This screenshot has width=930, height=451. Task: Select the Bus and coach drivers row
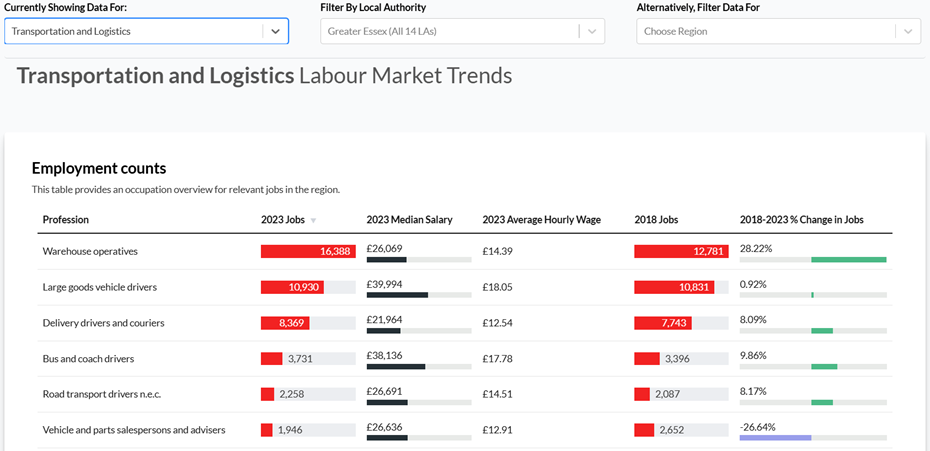click(88, 358)
